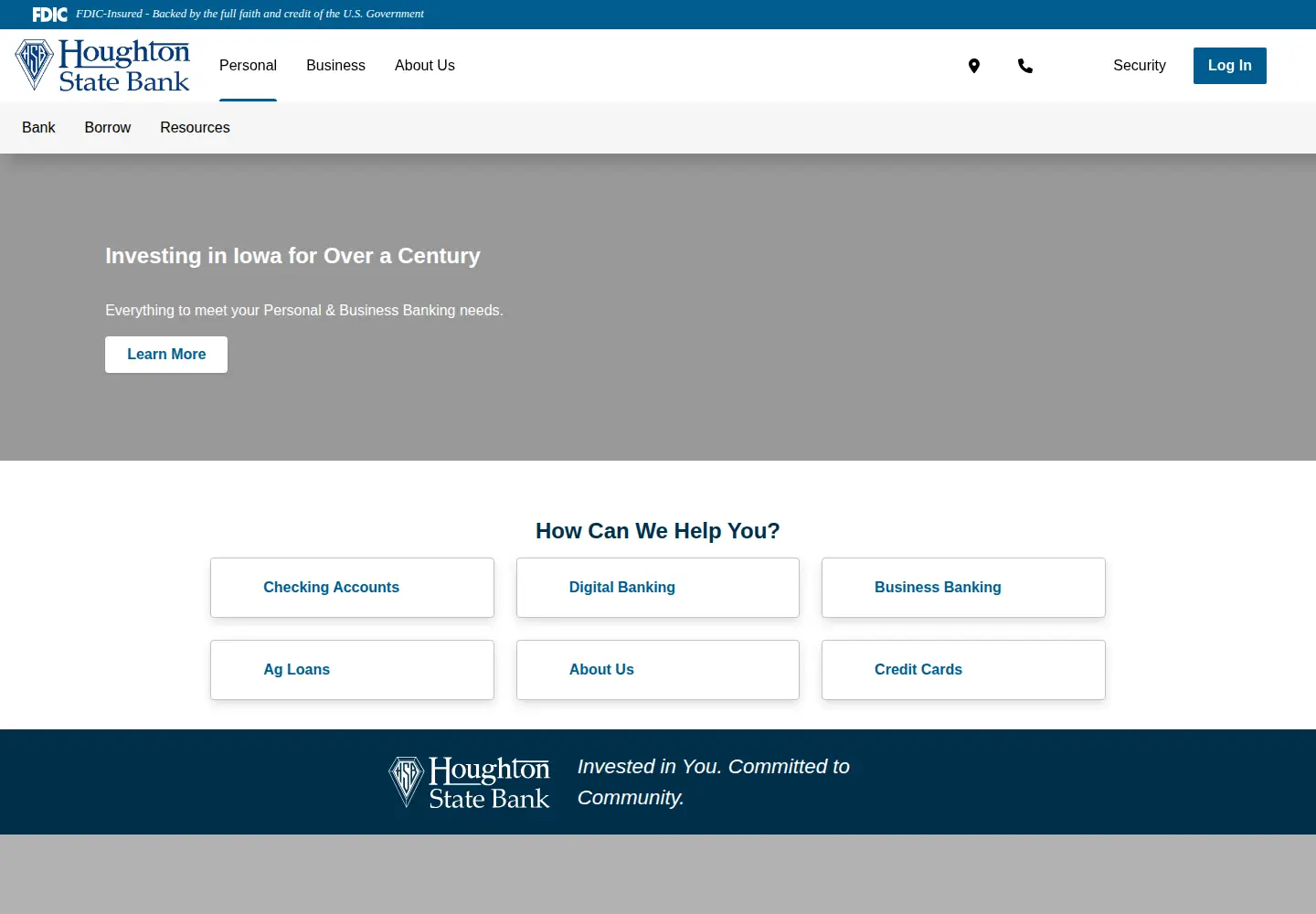Expand the Resources submenu

tap(195, 128)
